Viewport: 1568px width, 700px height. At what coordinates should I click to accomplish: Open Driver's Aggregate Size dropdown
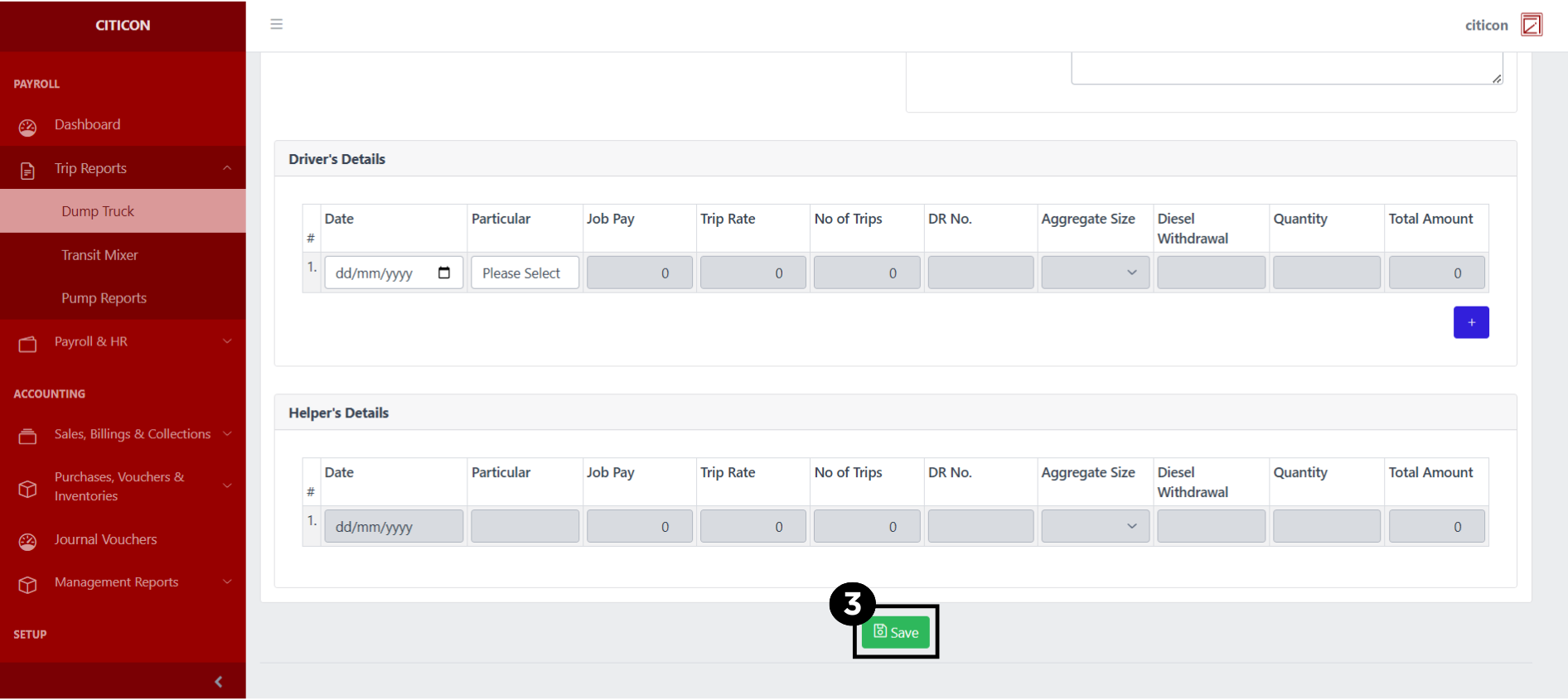pos(1095,273)
